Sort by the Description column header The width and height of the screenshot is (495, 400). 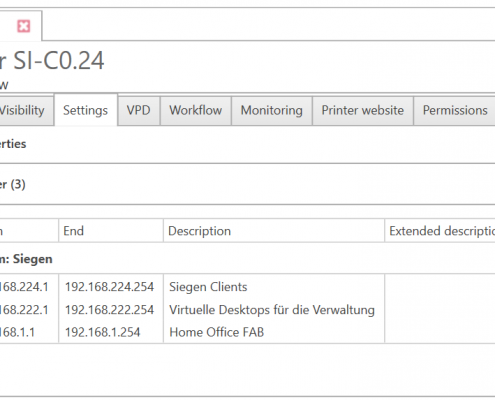tap(274, 231)
